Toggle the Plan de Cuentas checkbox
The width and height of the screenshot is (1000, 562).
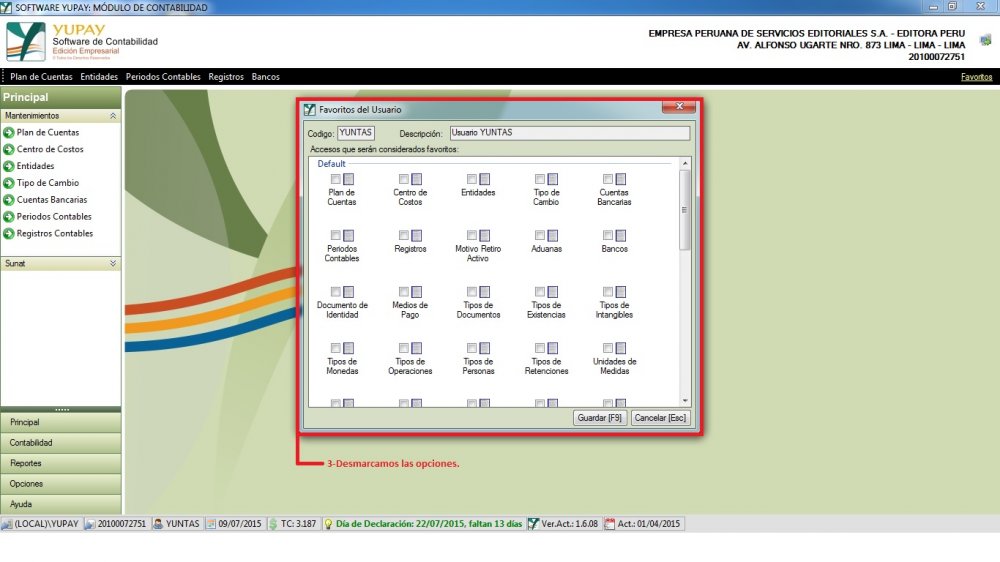click(x=335, y=179)
